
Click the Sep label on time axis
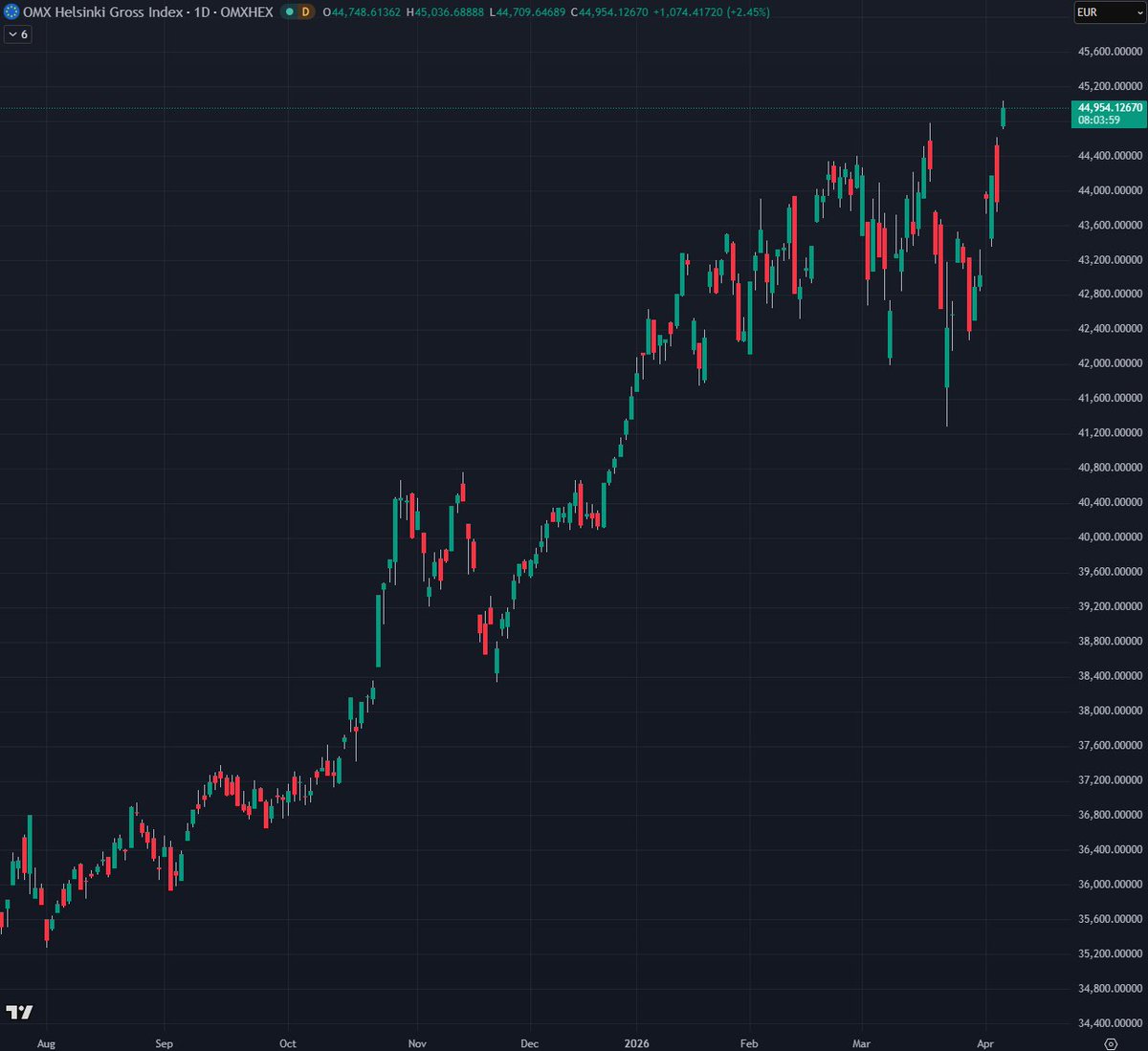pyautogui.click(x=164, y=1043)
